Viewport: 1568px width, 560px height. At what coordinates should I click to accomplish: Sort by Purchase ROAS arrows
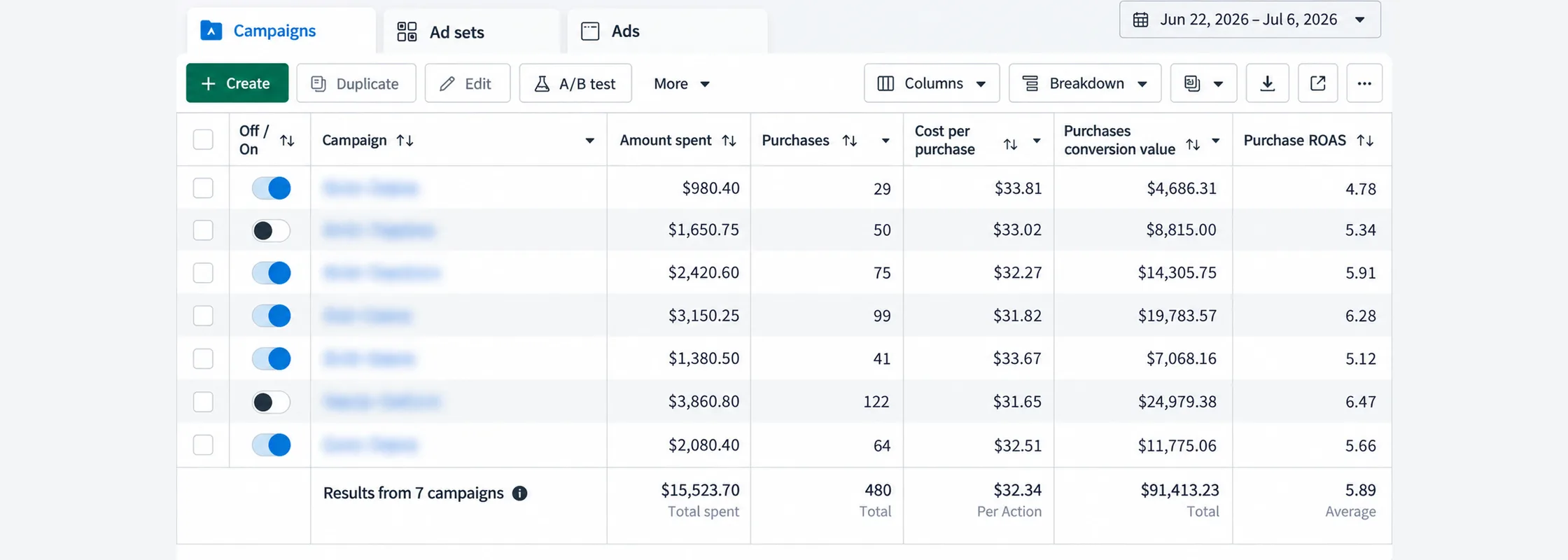tap(1365, 141)
